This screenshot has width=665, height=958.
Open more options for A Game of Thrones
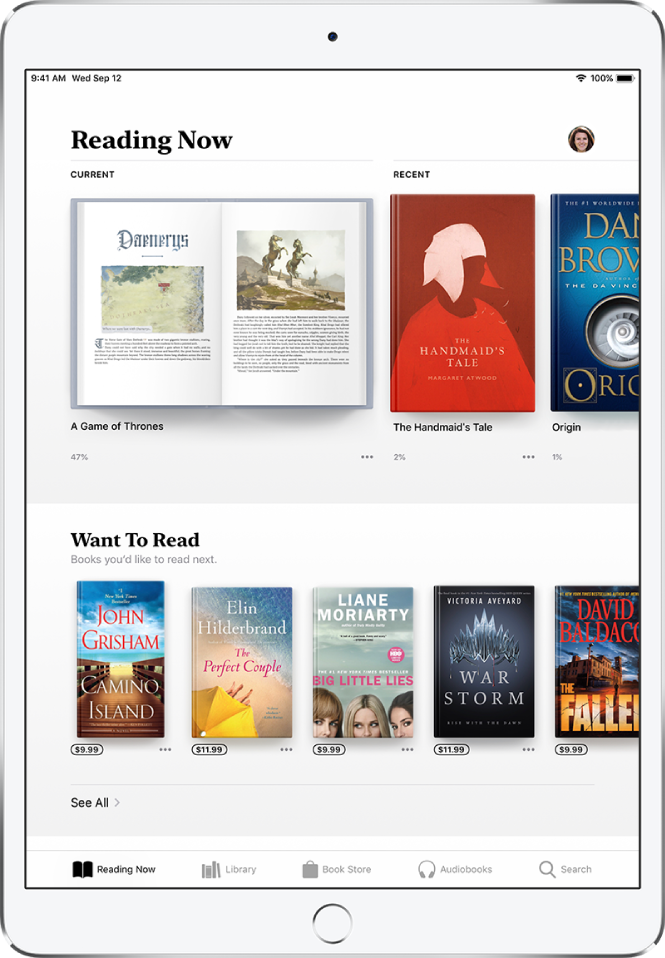[x=367, y=456]
